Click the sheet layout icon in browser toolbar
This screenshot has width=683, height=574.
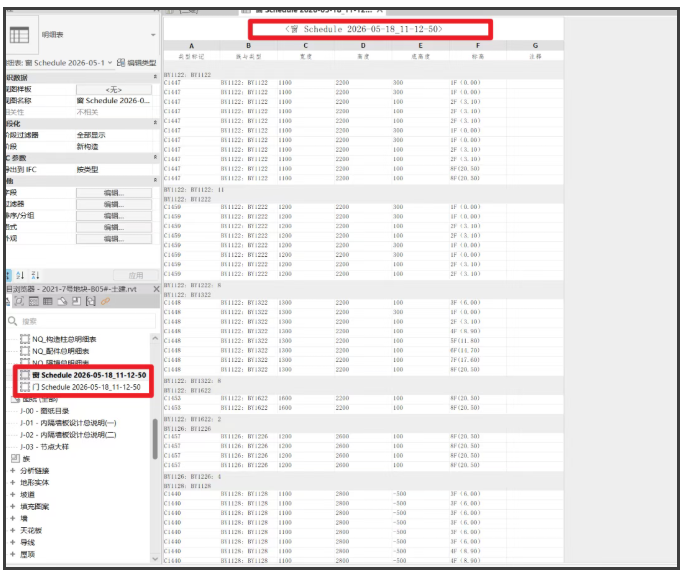(x=77, y=301)
